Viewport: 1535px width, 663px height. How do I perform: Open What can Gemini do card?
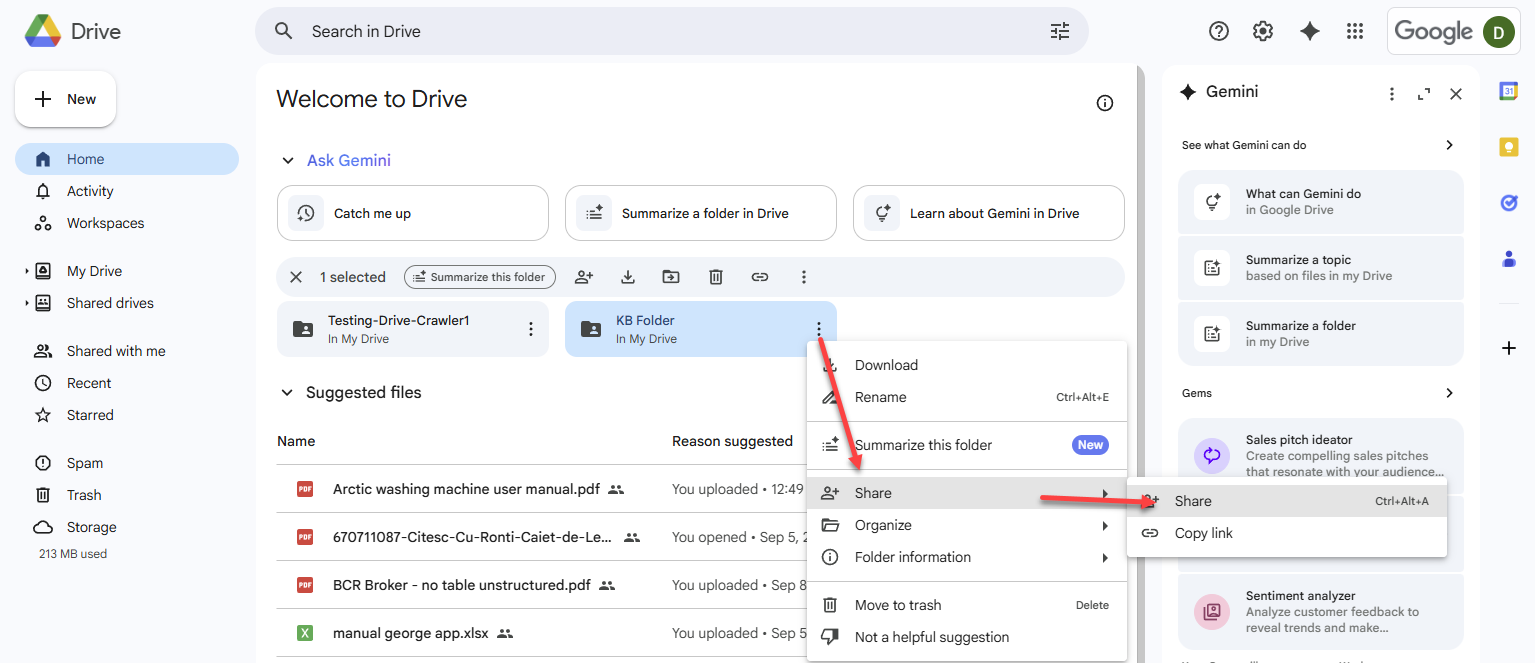1321,202
